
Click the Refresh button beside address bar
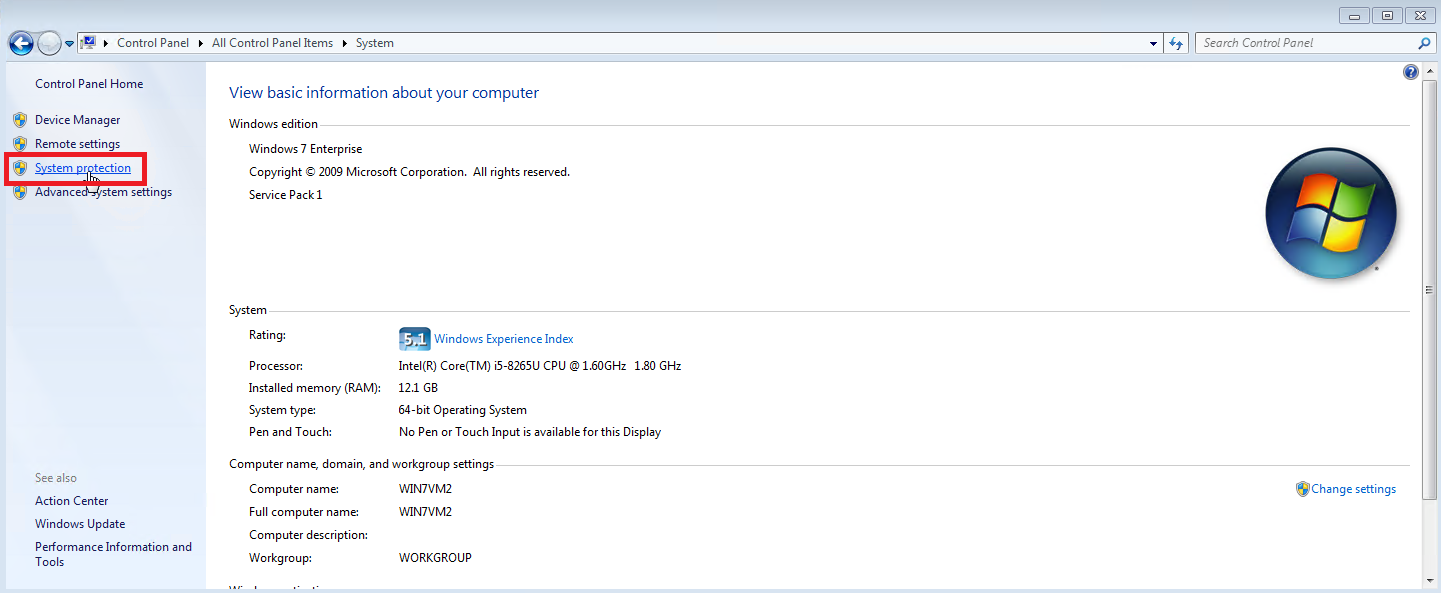1176,43
